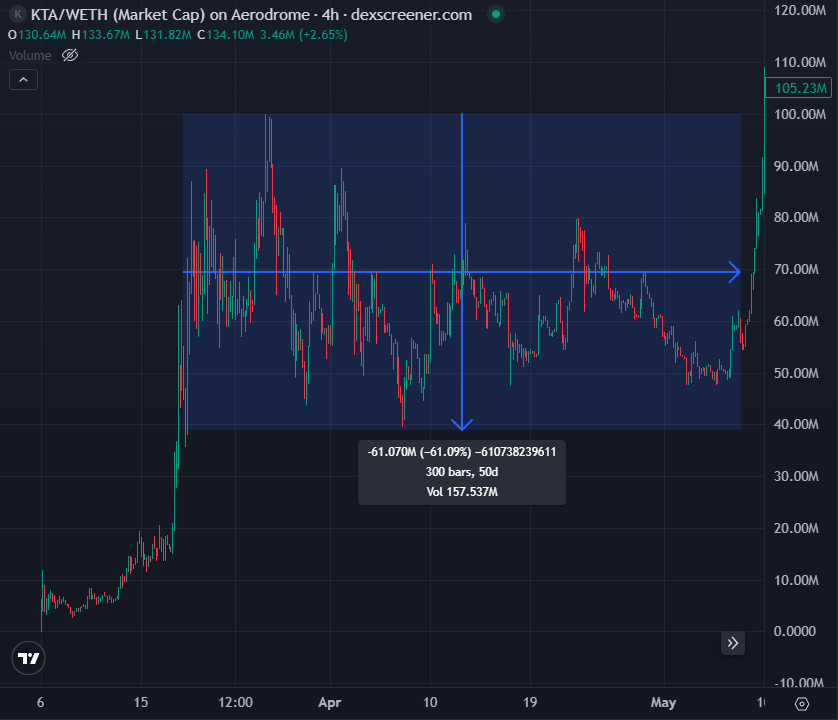Click the measurement tooltip showing -61.09%
The image size is (838, 720).
pyautogui.click(x=462, y=472)
